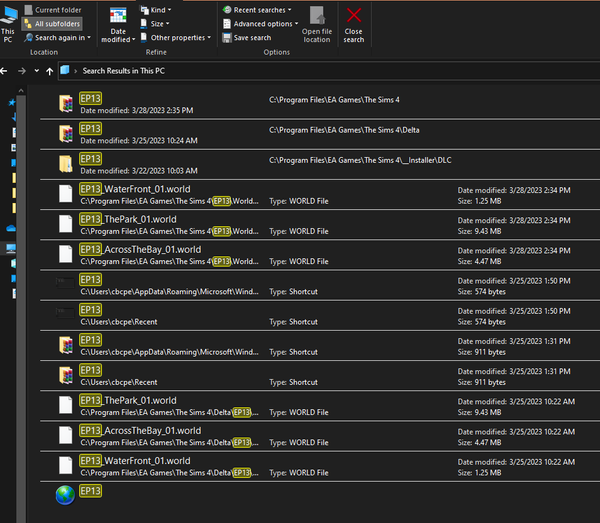
Task: Click Date modified 3/25/2023 1:31 PM AppData shortcut
Action: (x=514, y=341)
